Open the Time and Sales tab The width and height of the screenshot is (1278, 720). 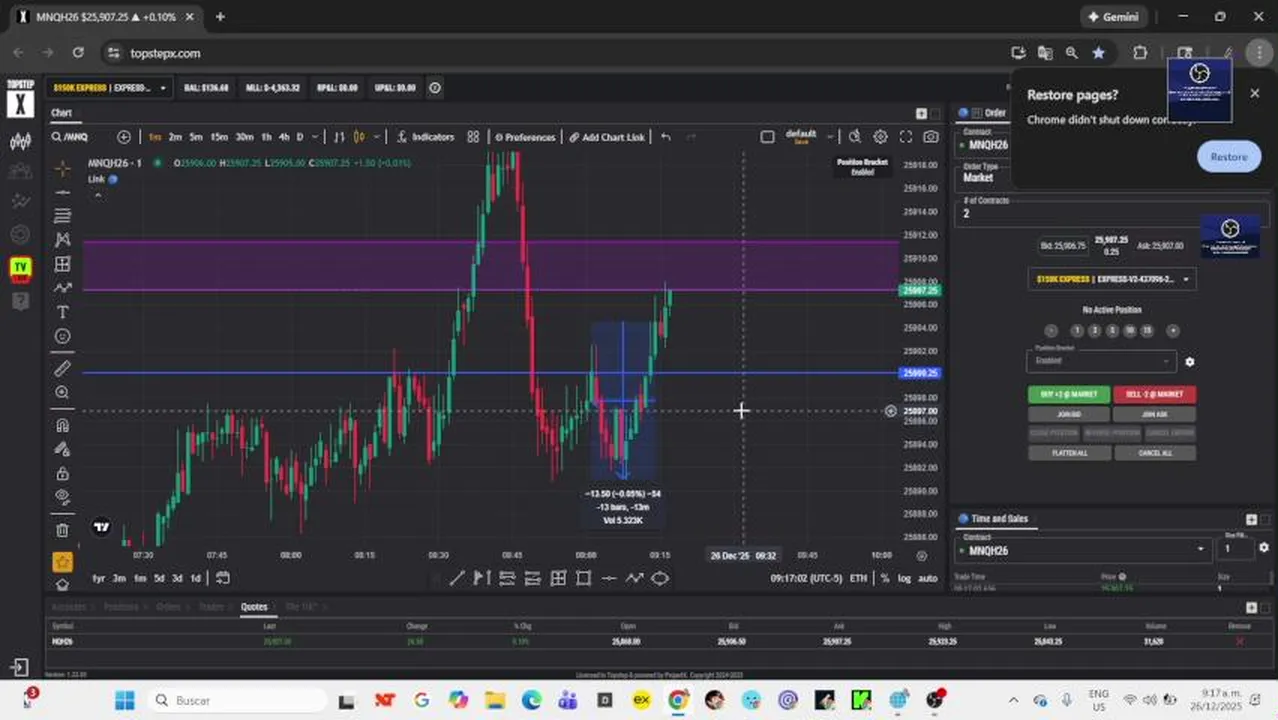(999, 518)
